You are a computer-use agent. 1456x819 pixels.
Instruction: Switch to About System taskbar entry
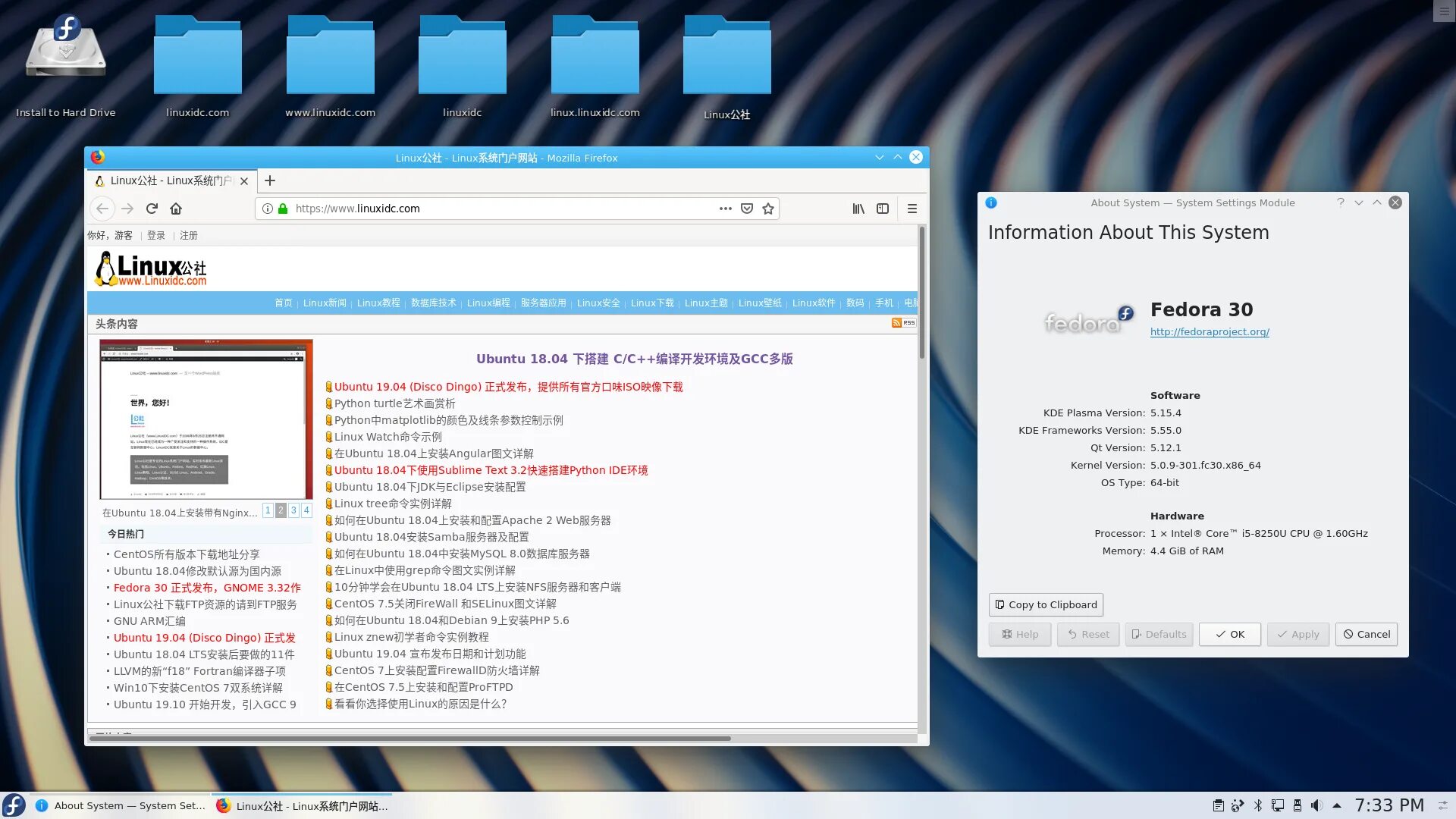(121, 805)
